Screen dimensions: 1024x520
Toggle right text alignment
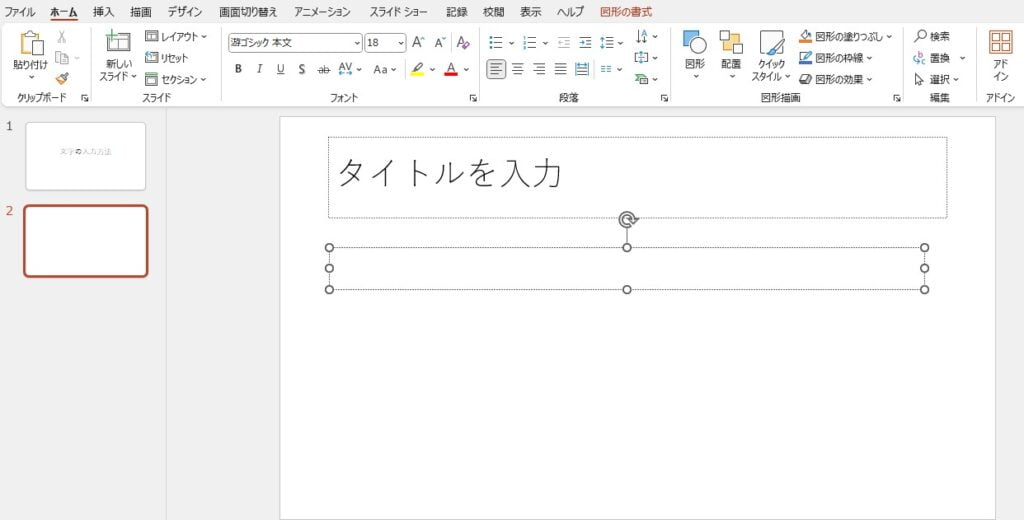539,69
